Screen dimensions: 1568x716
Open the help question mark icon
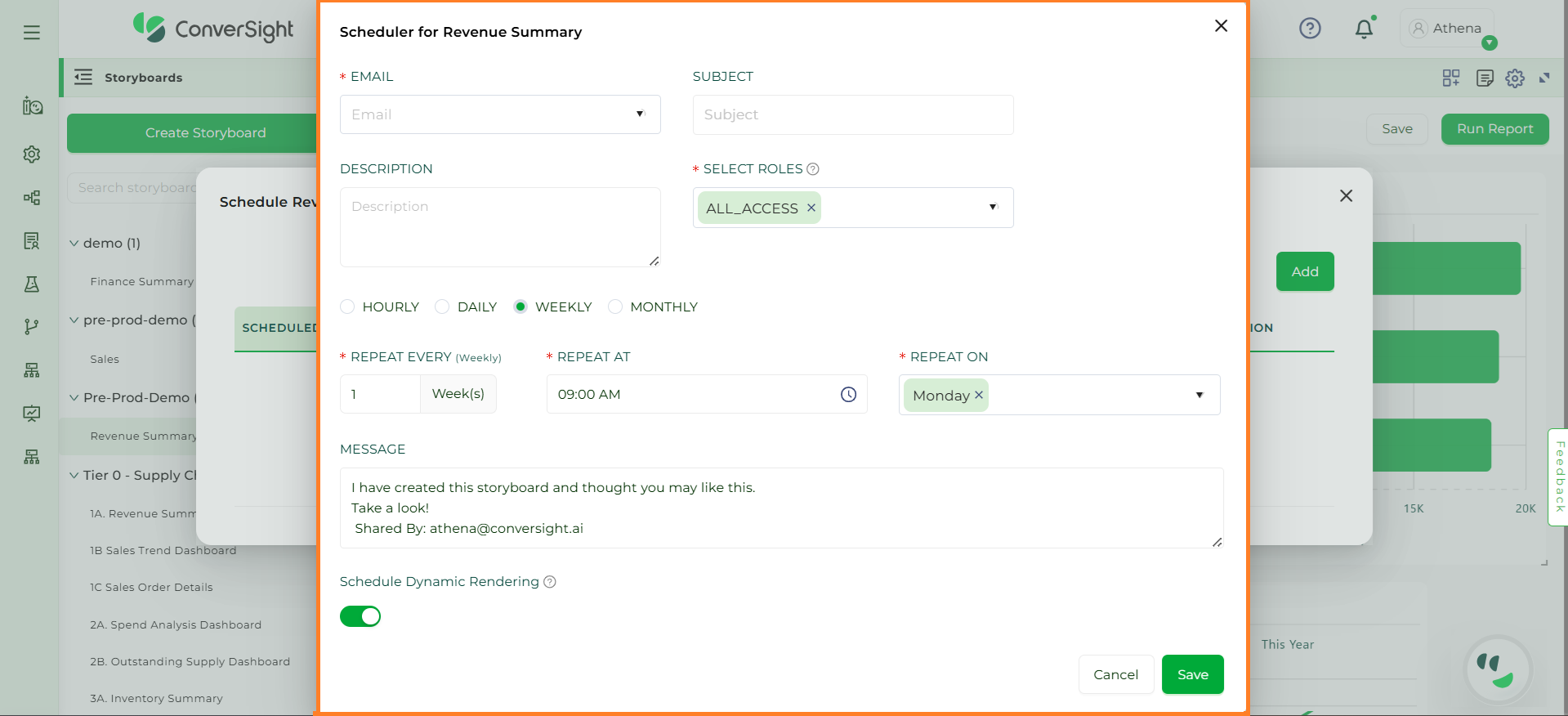point(1310,29)
